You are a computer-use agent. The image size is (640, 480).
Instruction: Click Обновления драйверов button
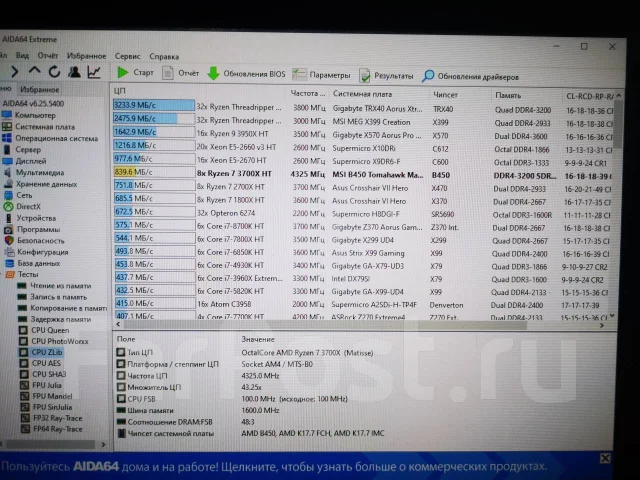click(x=470, y=76)
